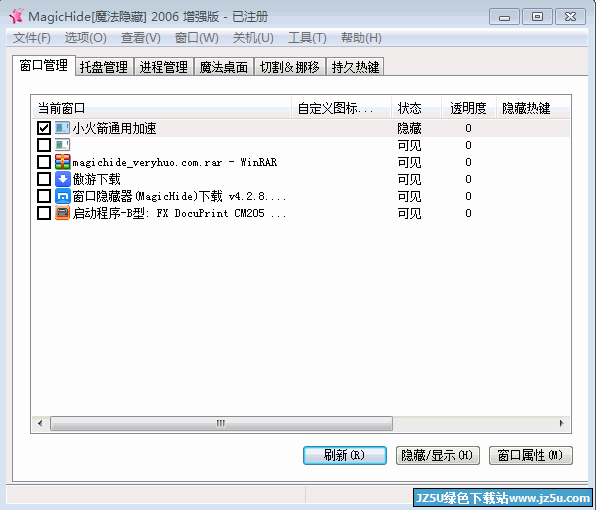The height and width of the screenshot is (510, 596).
Task: Click the 透明度 column header
Action: pos(469,108)
